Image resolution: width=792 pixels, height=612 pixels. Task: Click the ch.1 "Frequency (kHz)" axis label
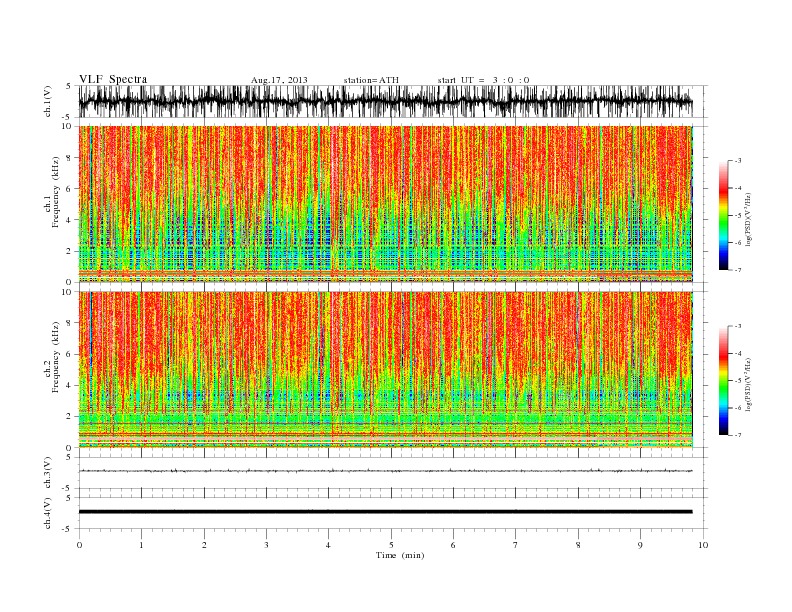click(55, 192)
